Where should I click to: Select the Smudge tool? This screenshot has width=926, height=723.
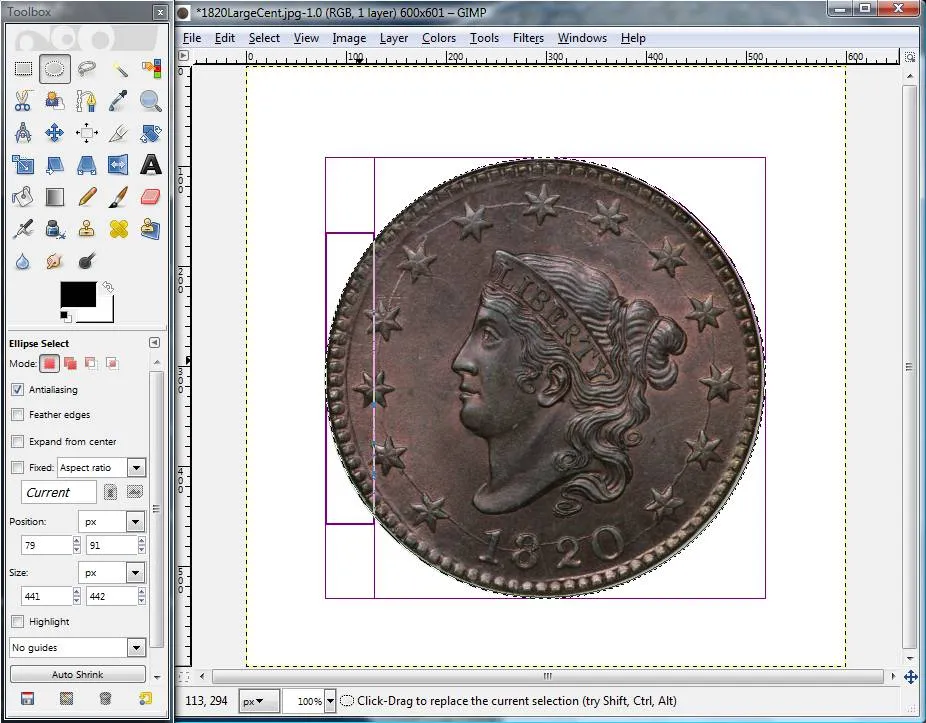[x=55, y=260]
